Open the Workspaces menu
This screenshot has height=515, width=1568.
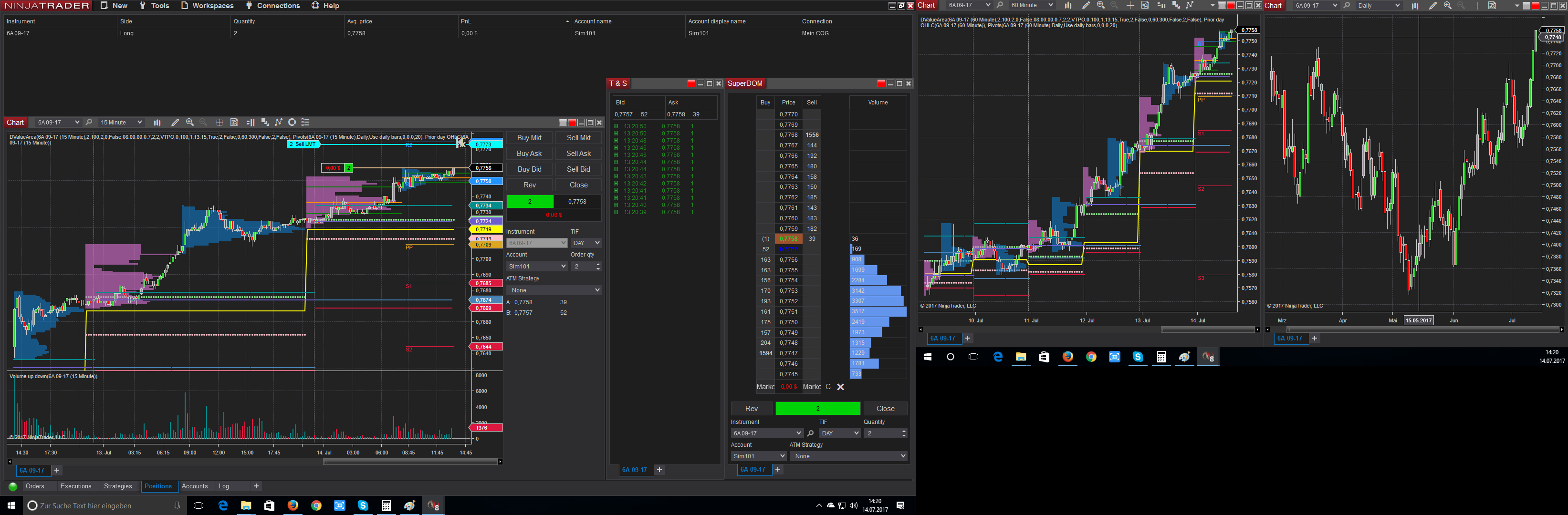click(x=207, y=5)
